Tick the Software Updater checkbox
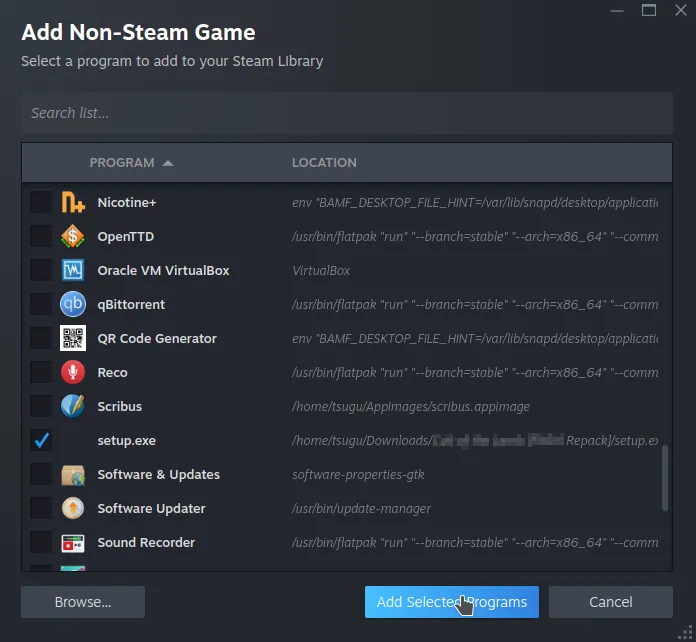 tap(41, 508)
